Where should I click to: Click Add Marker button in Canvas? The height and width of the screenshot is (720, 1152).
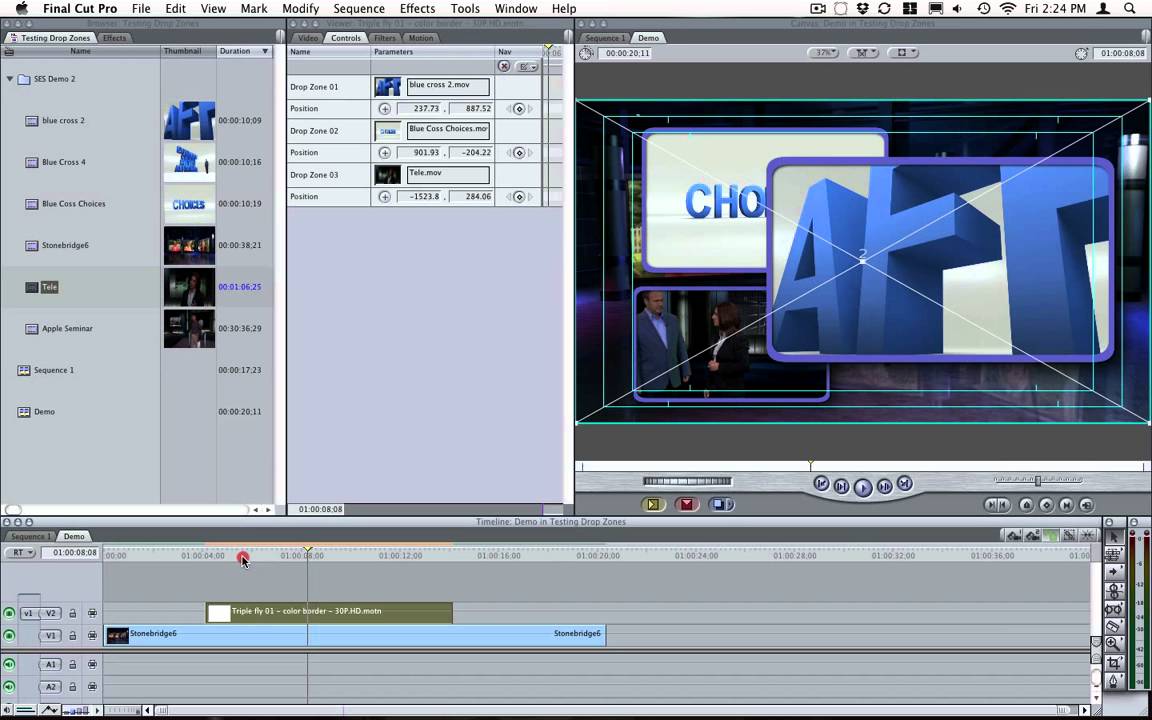[1026, 505]
